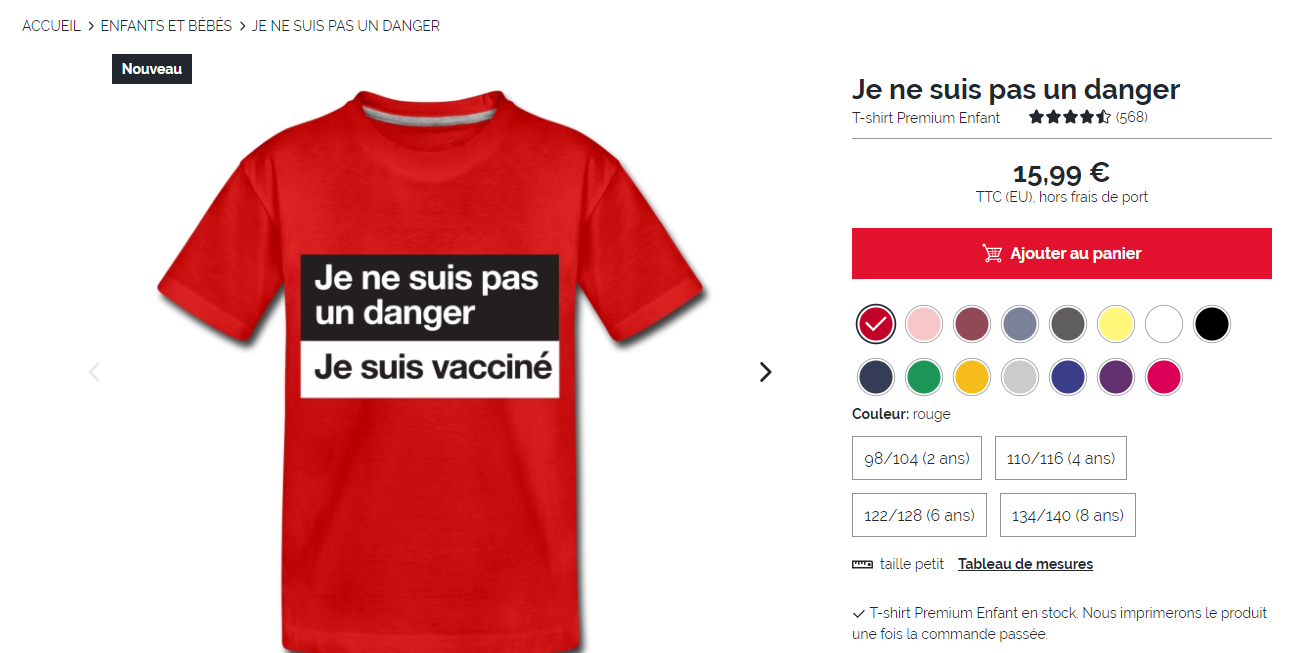This screenshot has width=1299, height=653.
Task: Click the cart icon in Ajouter au panier
Action: click(x=992, y=253)
